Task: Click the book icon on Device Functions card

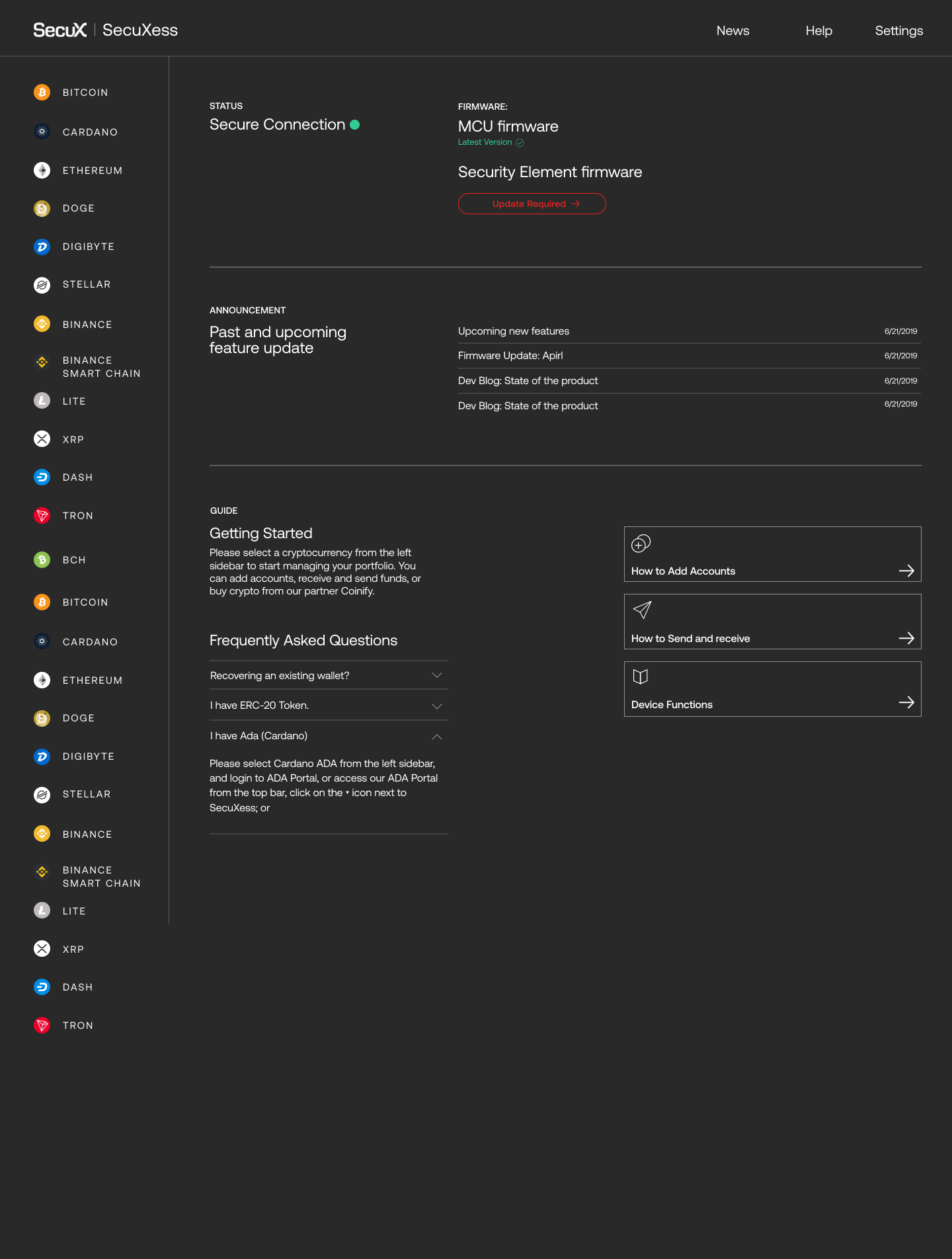Action: point(641,676)
